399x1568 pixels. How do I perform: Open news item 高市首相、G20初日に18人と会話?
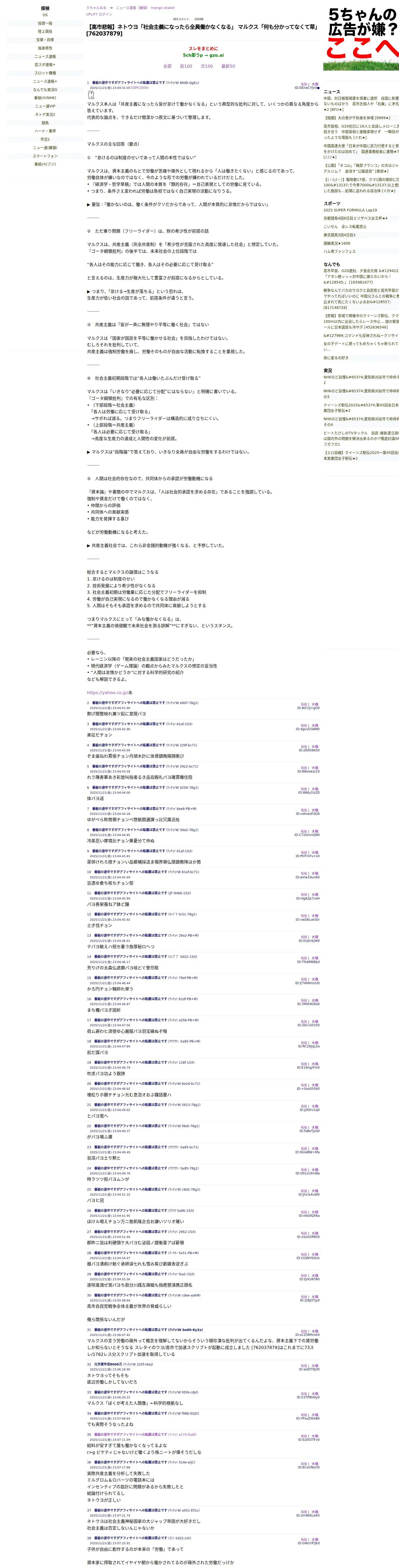point(361,132)
